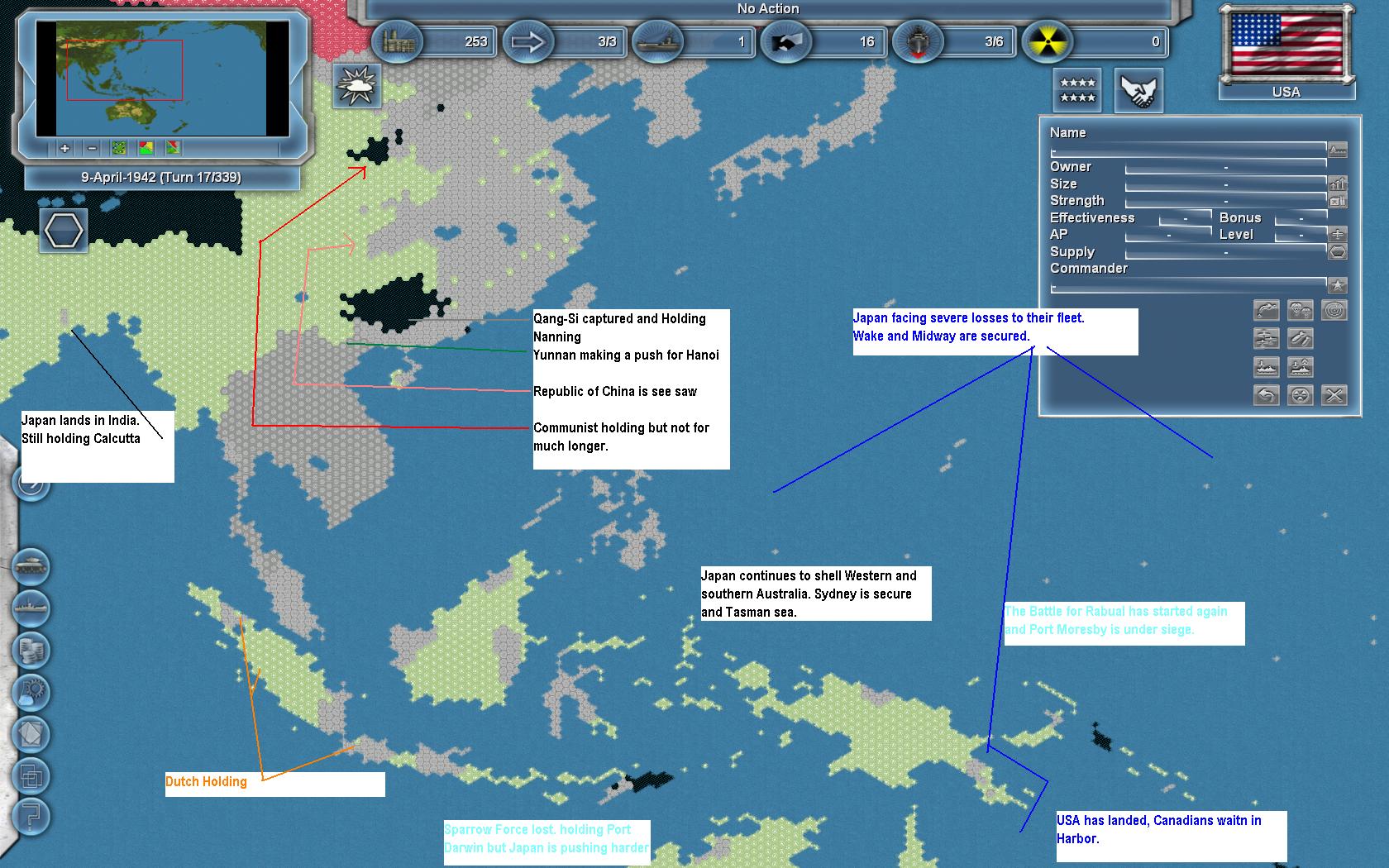This screenshot has height=868, width=1389.
Task: Zoom out the minimap with minus button
Action: pyautogui.click(x=92, y=148)
